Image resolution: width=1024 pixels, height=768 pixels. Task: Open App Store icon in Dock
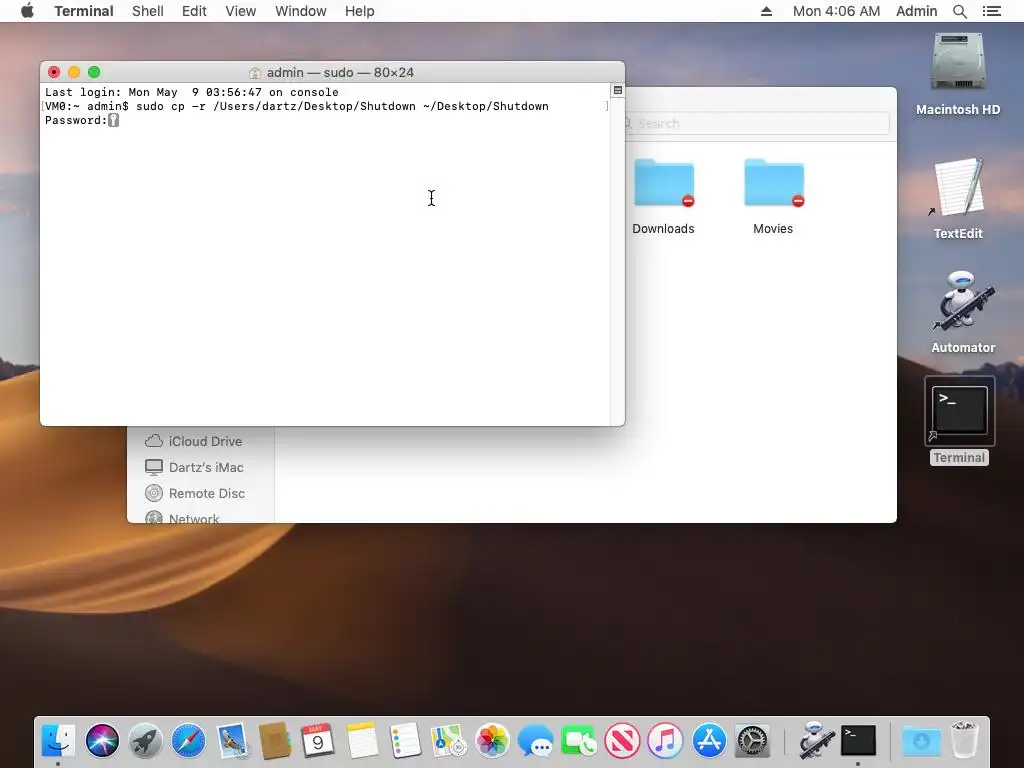pyautogui.click(x=709, y=741)
